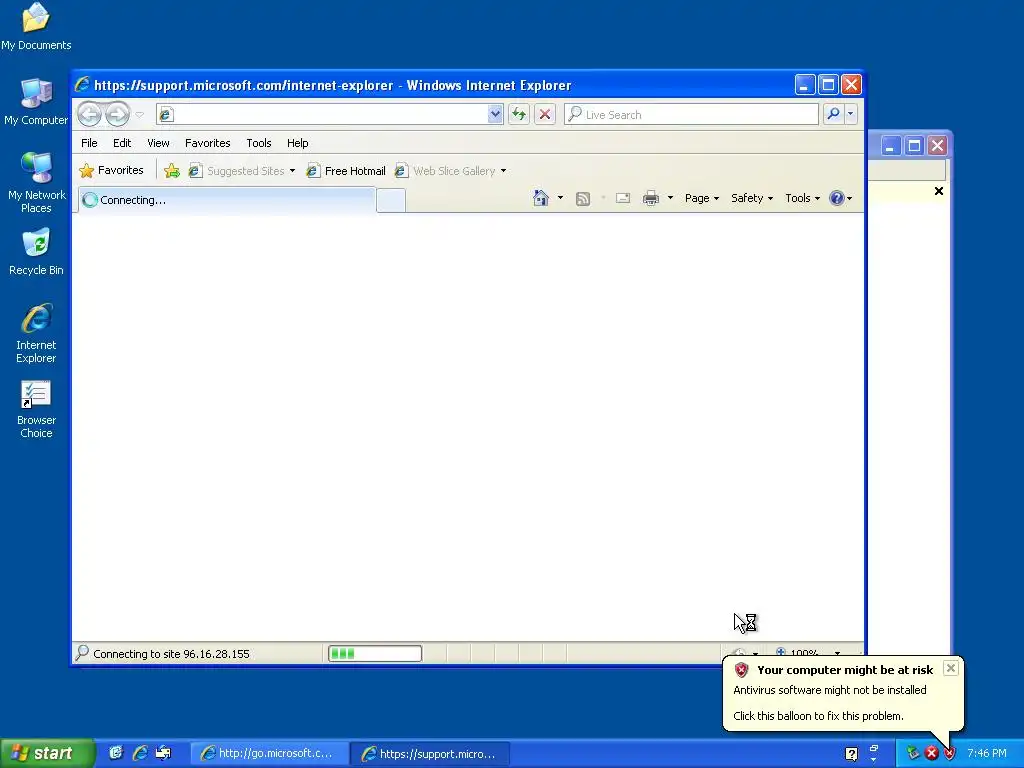Image resolution: width=1024 pixels, height=768 pixels.
Task: Open the Edit menu
Action: (122, 143)
